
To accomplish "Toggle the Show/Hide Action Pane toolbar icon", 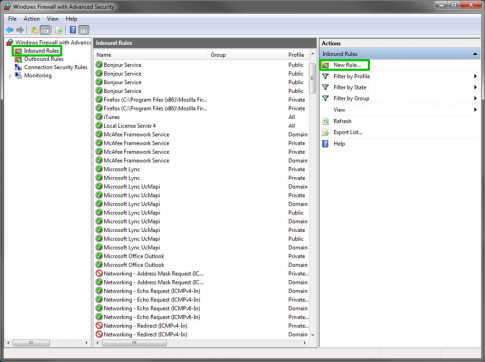I will [x=84, y=30].
